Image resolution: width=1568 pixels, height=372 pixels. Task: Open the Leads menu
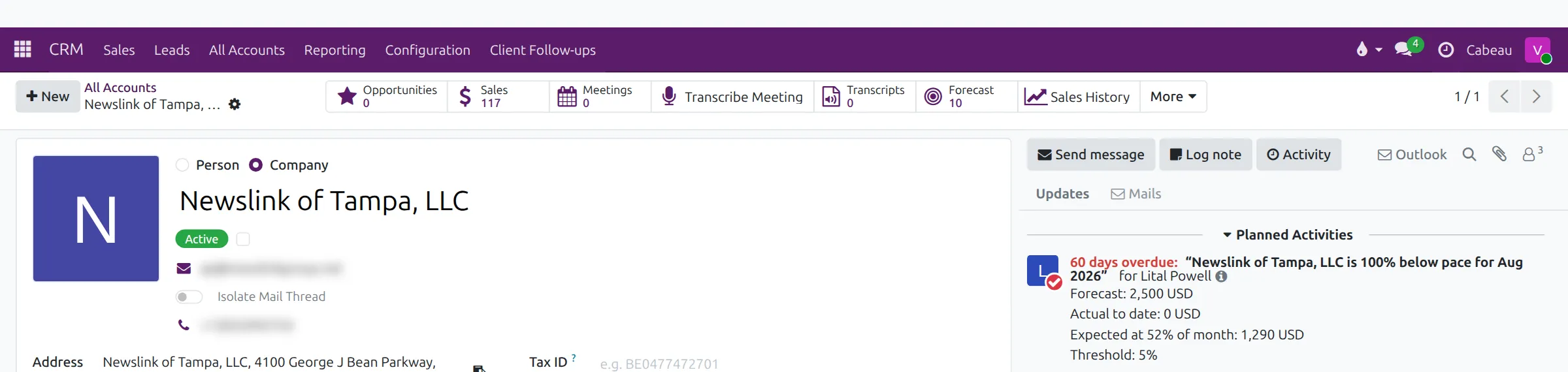click(x=172, y=50)
